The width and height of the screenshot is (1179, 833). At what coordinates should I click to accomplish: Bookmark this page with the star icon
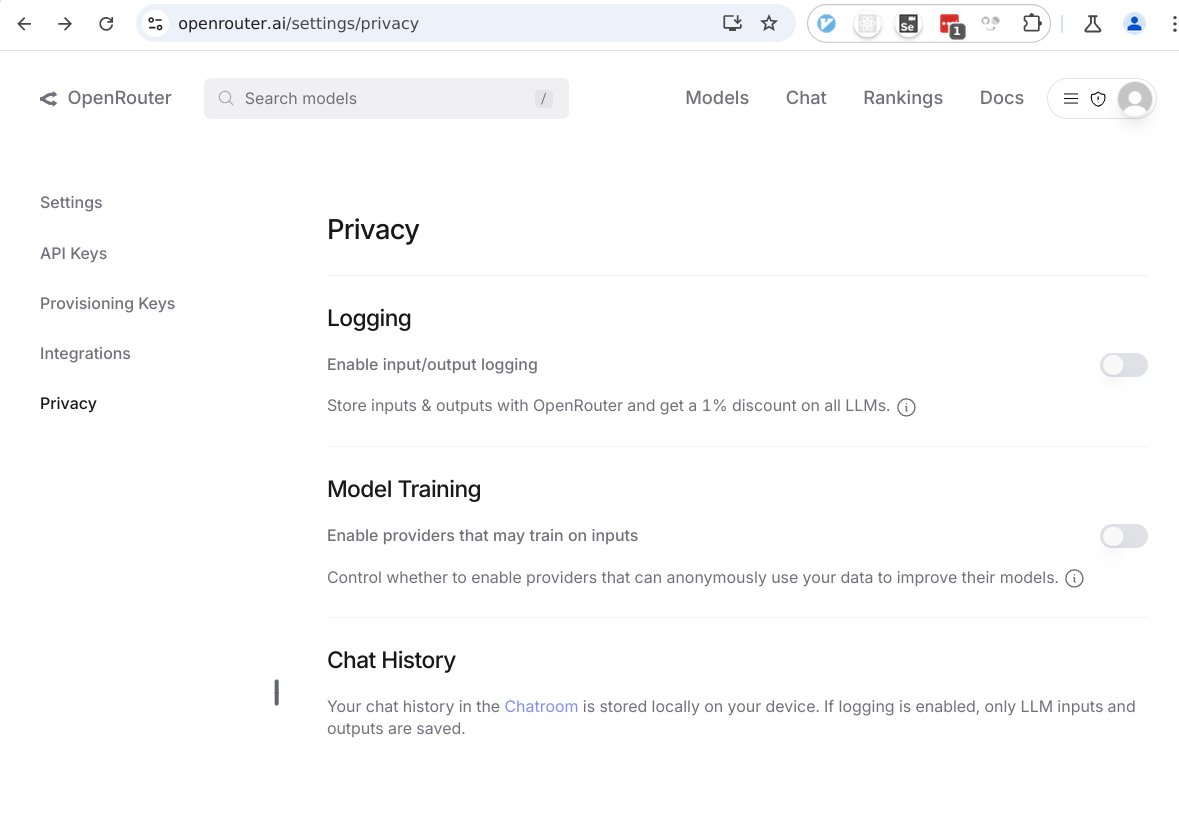[769, 24]
